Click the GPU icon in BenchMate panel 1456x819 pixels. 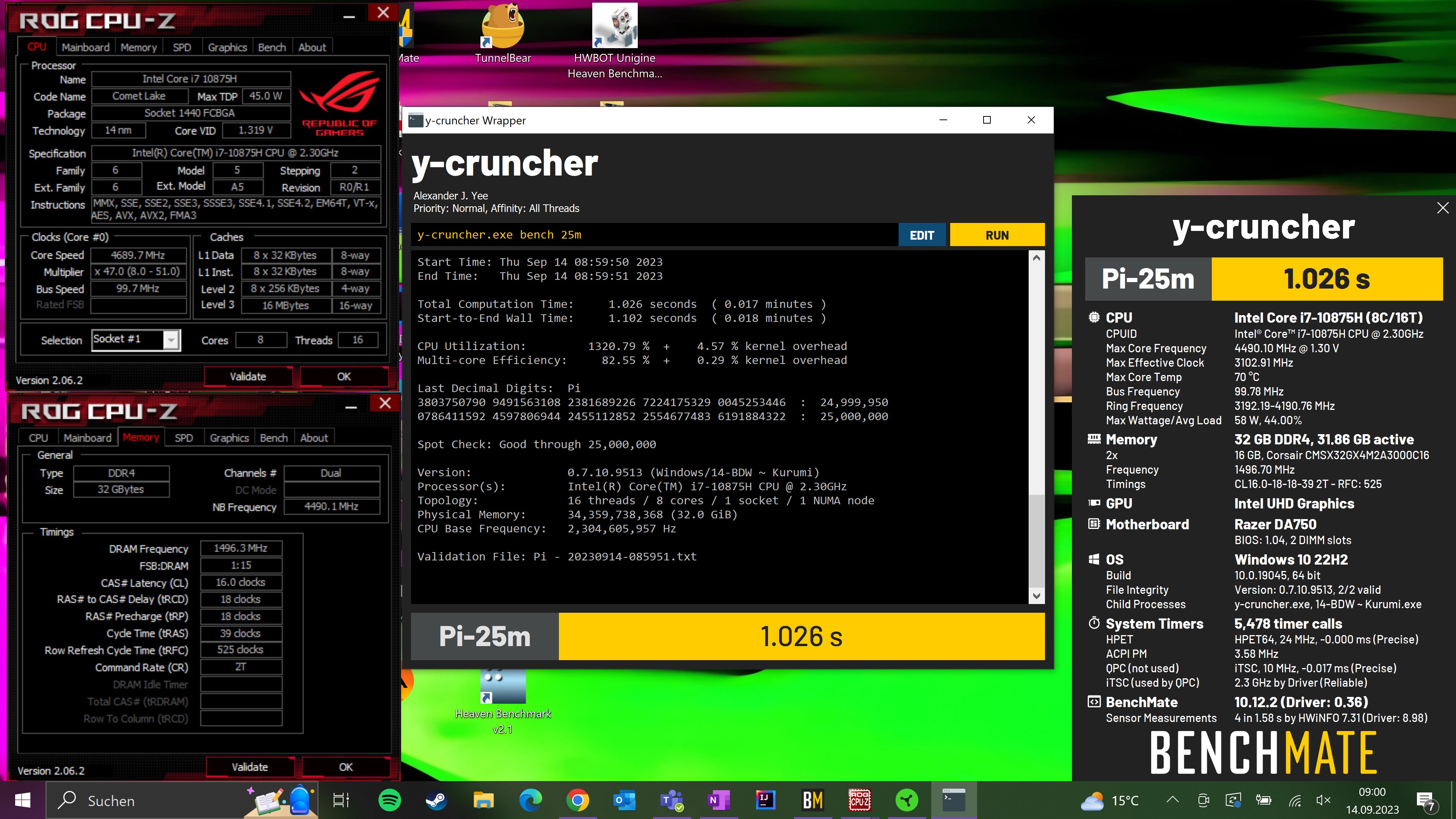point(1094,502)
